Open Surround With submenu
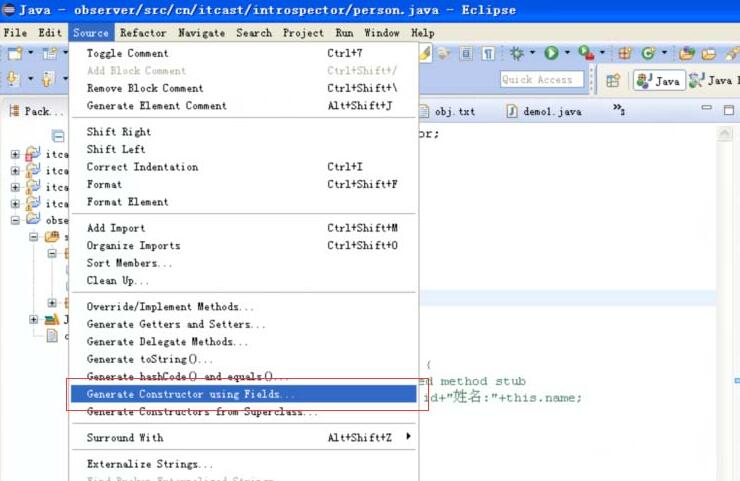Screen dimensions: 740x481 [x=125, y=438]
